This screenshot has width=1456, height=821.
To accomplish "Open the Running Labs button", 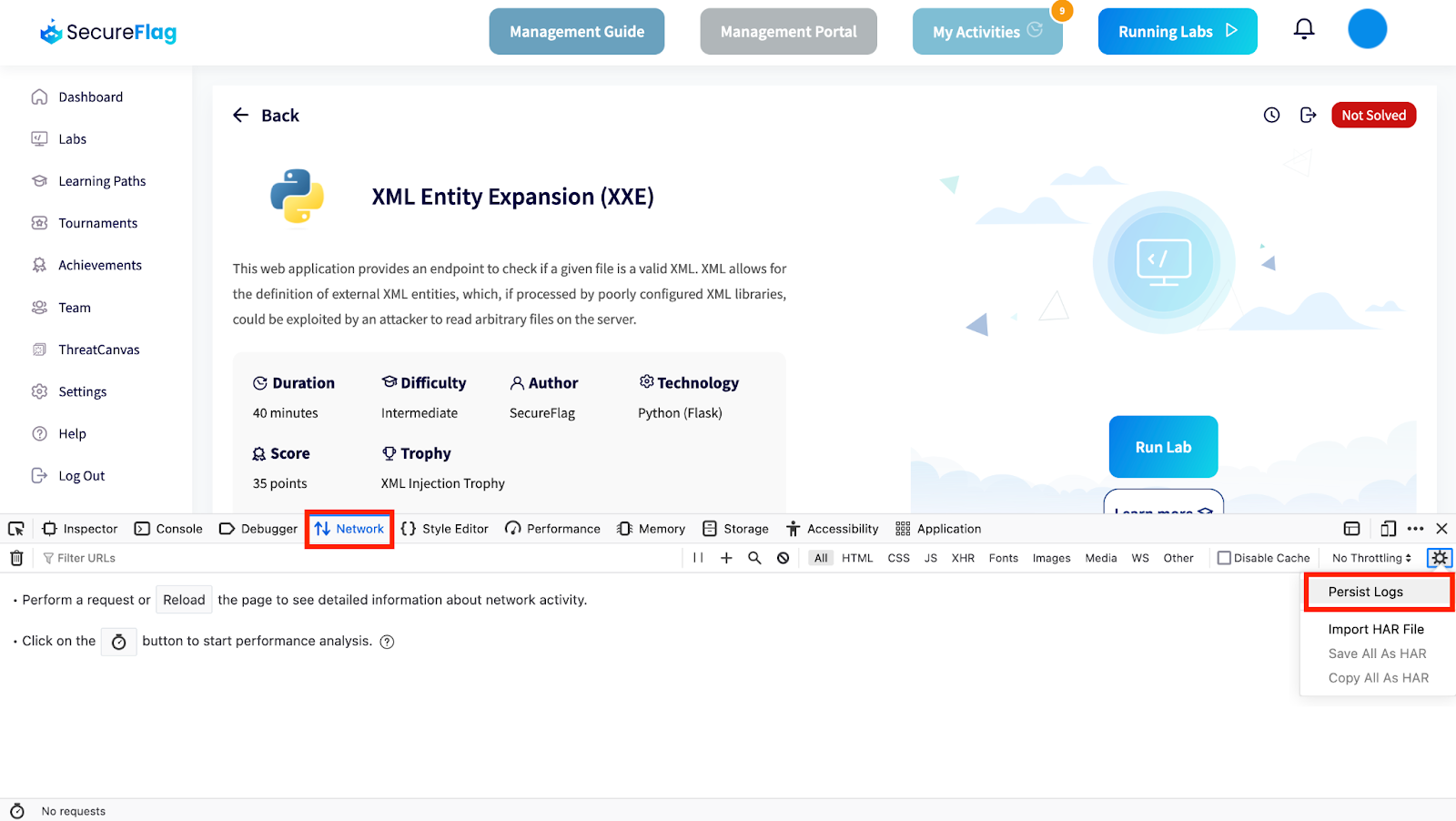I will coord(1178,32).
